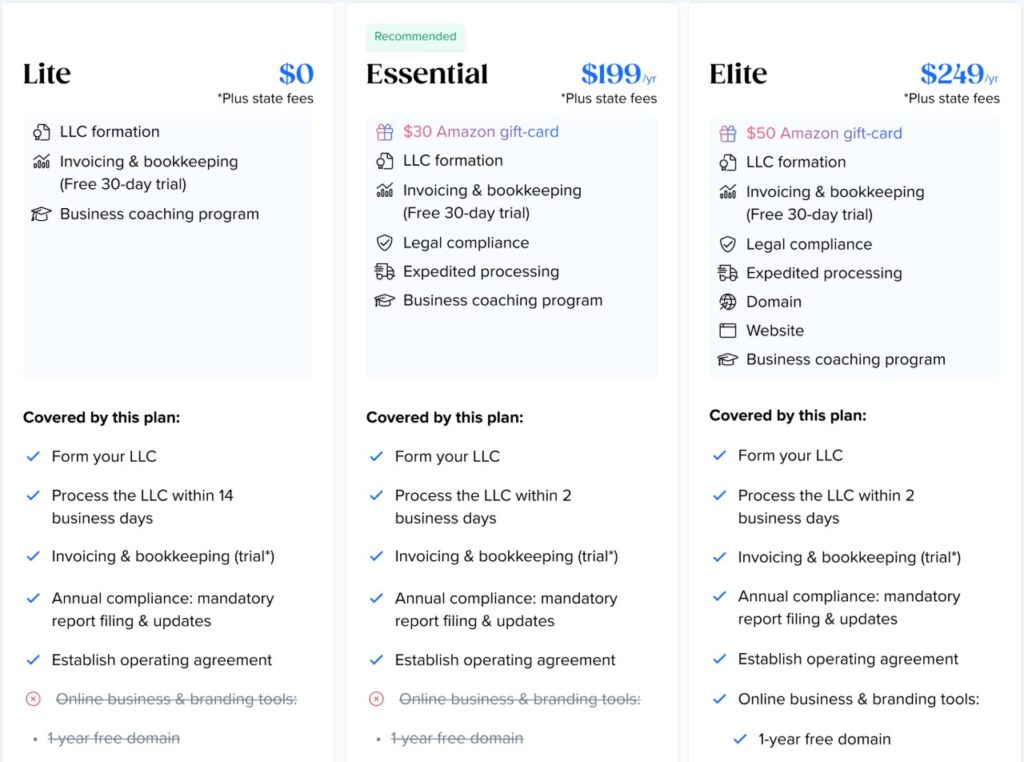Click the $50 Amazon gift-card text
Screen dimensions: 1024x762
(824, 133)
